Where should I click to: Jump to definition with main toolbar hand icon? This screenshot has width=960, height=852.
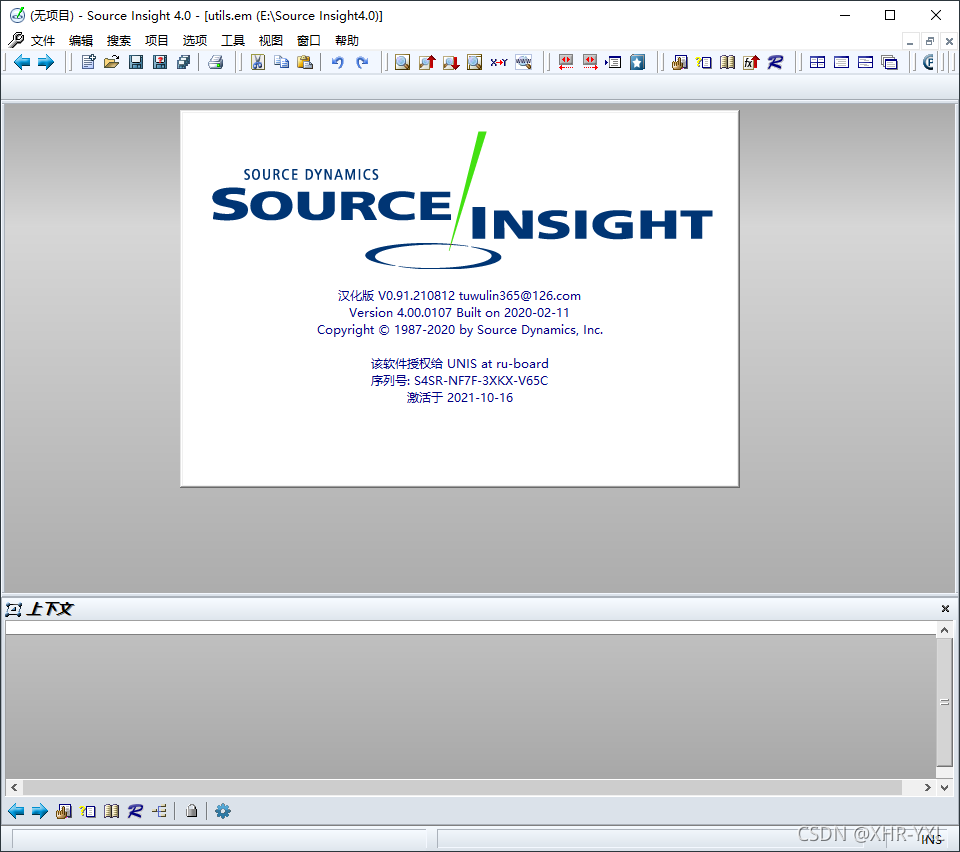click(x=679, y=62)
